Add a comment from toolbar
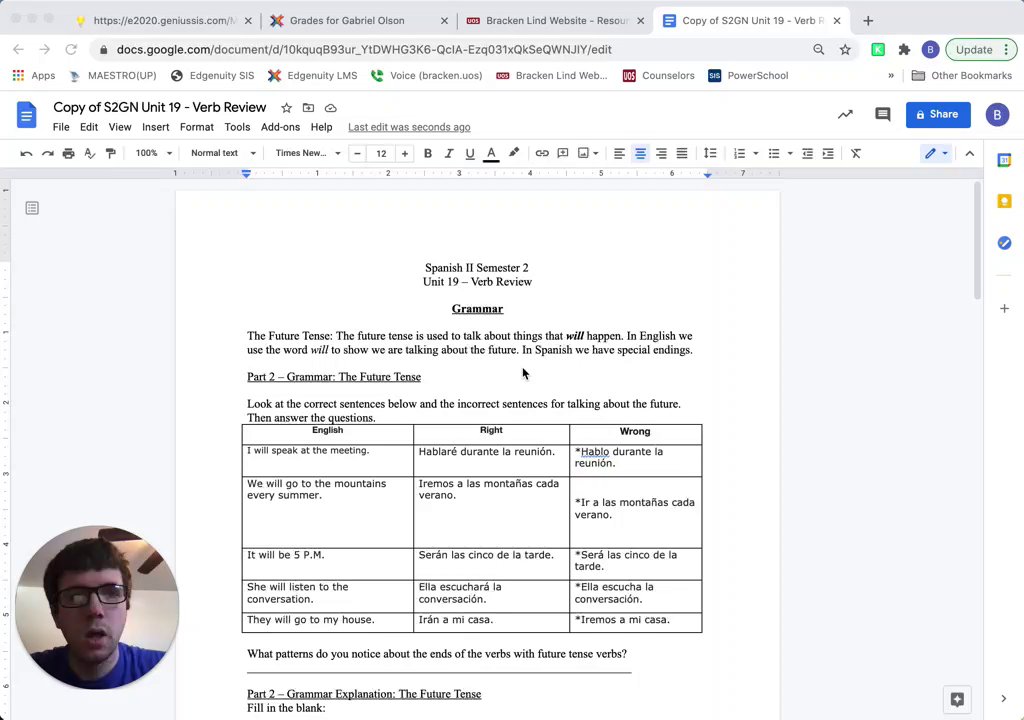The height and width of the screenshot is (720, 1024). pyautogui.click(x=563, y=154)
